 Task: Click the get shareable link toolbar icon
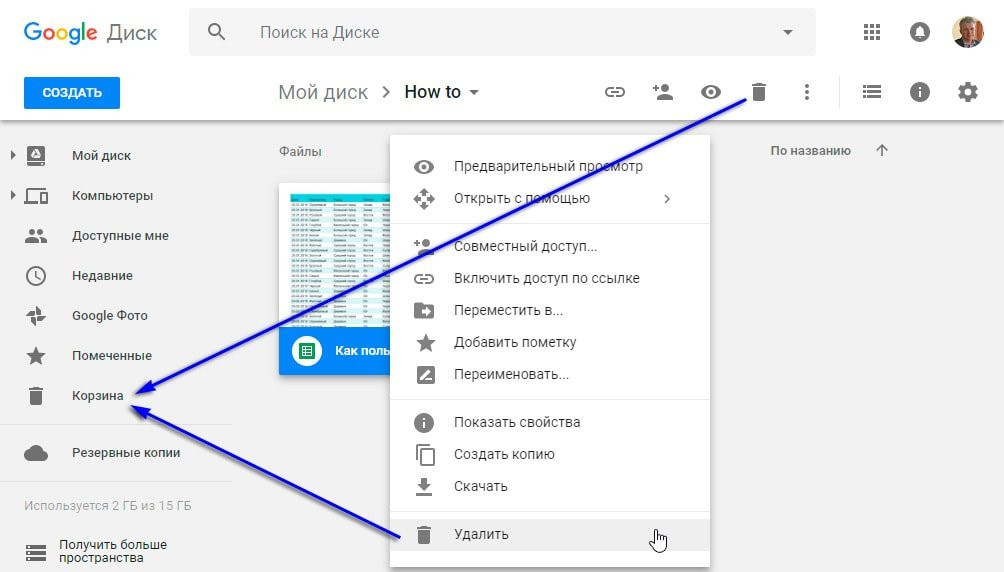coord(615,92)
